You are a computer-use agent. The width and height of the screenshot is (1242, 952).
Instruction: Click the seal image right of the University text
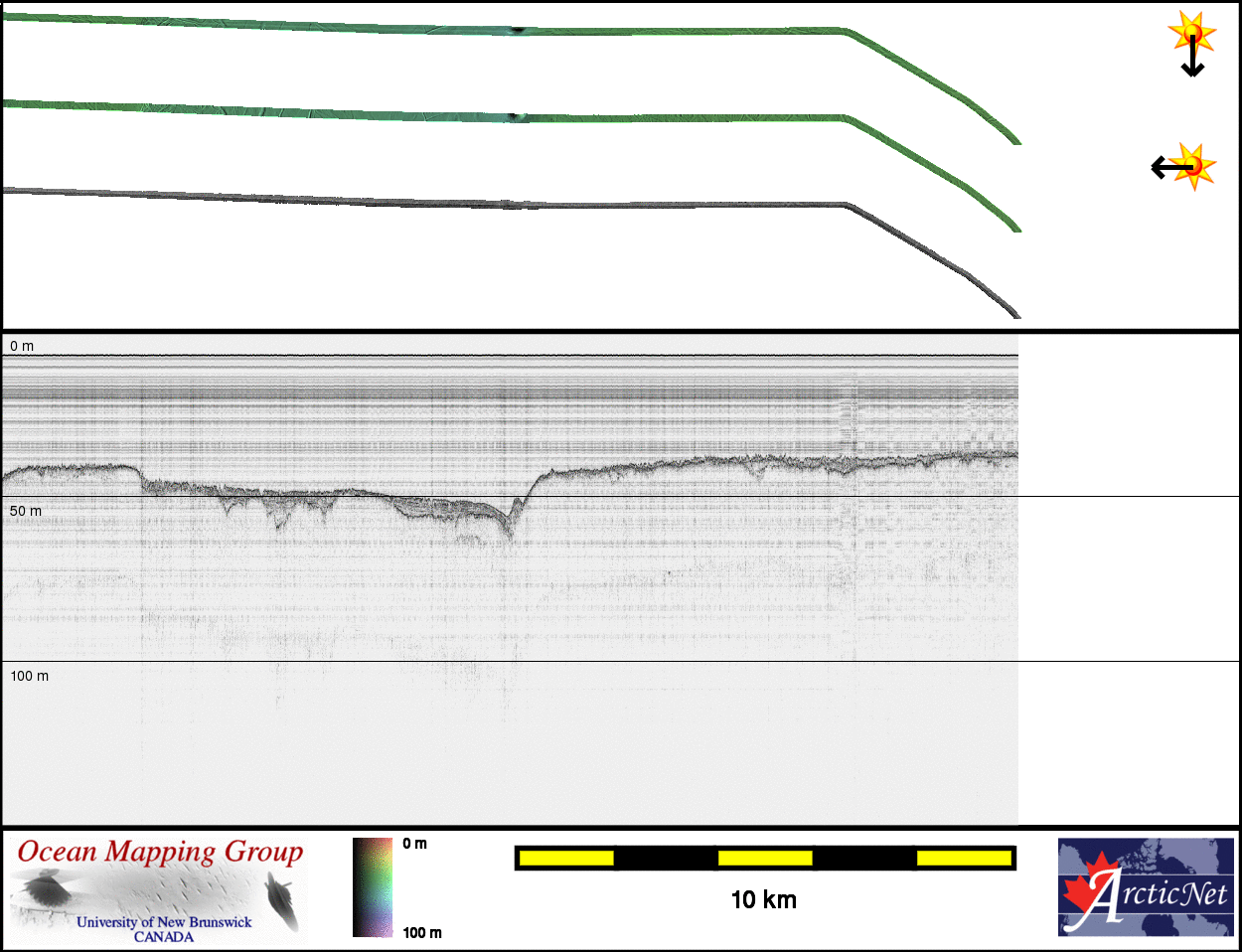[x=283, y=899]
